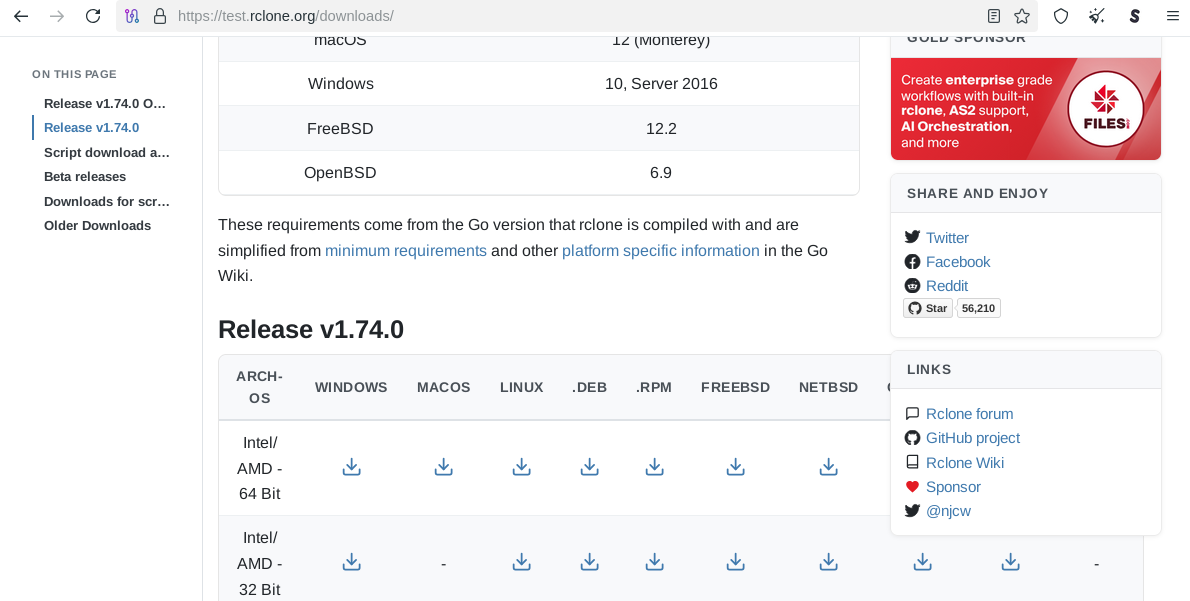Screen dimensions: 1190x601
Task: Navigate to Older Downloads section
Action: click(x=97, y=226)
